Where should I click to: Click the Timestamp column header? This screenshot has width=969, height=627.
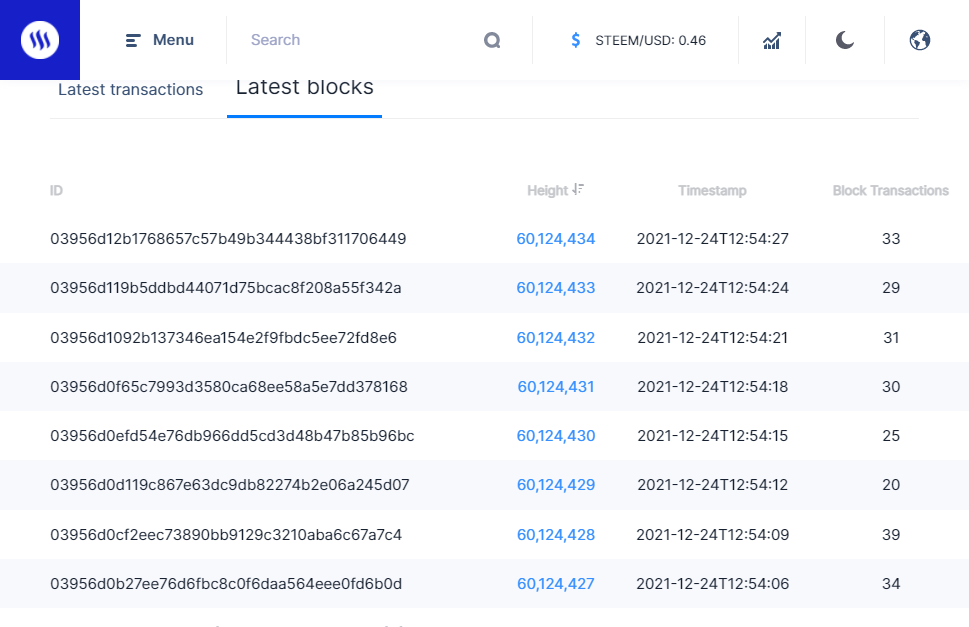(x=712, y=190)
